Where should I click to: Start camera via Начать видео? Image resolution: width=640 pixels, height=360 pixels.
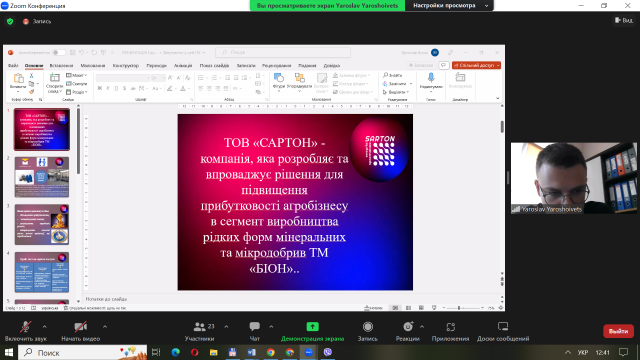[80, 331]
